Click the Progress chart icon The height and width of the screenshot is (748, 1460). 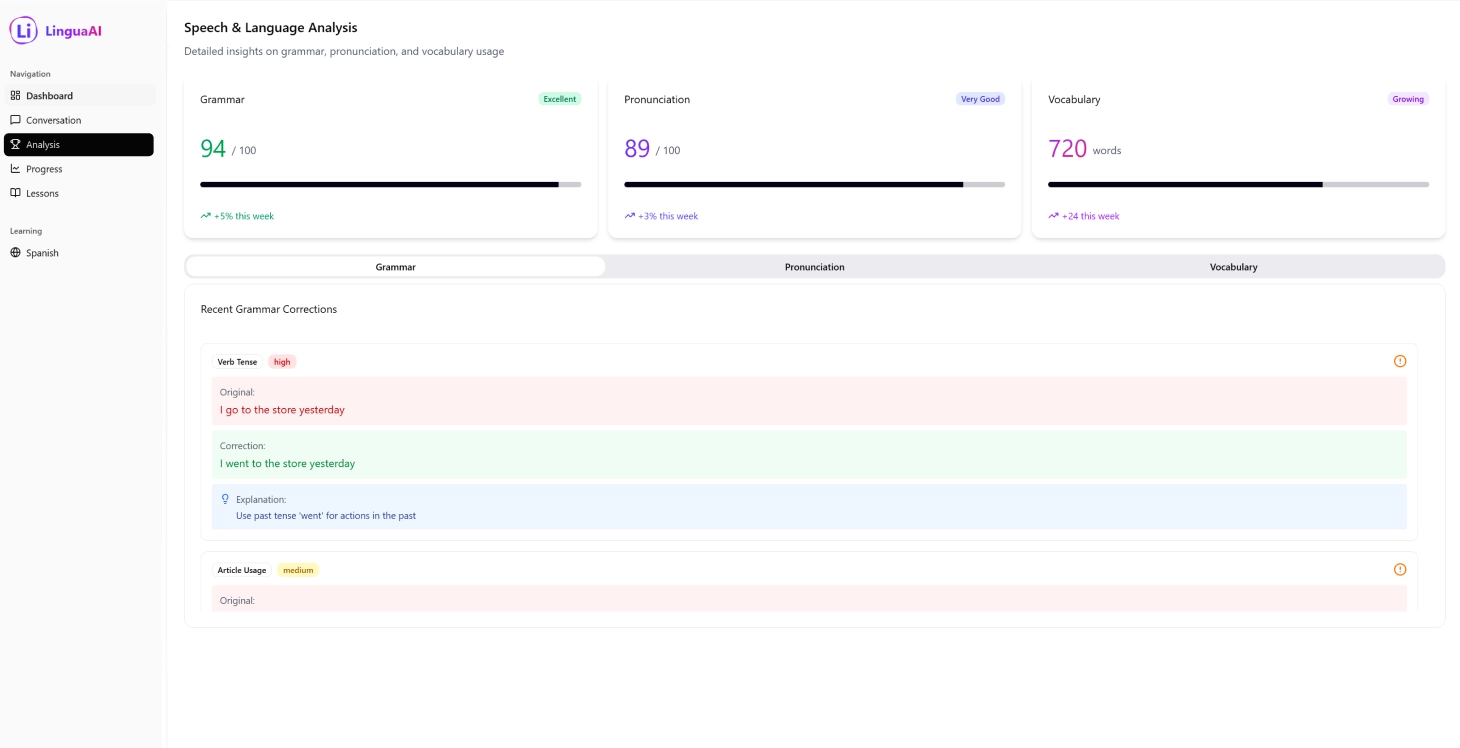[x=14, y=169]
